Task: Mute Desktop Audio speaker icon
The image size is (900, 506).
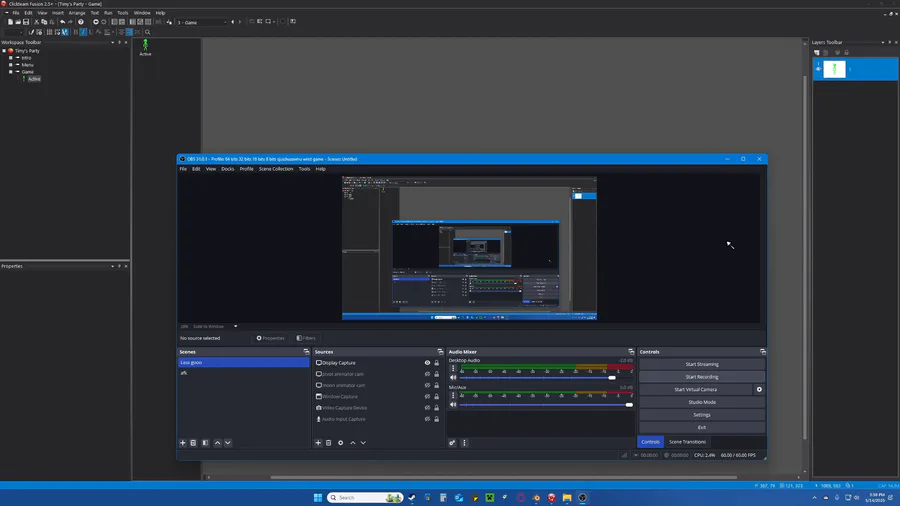Action: (453, 377)
